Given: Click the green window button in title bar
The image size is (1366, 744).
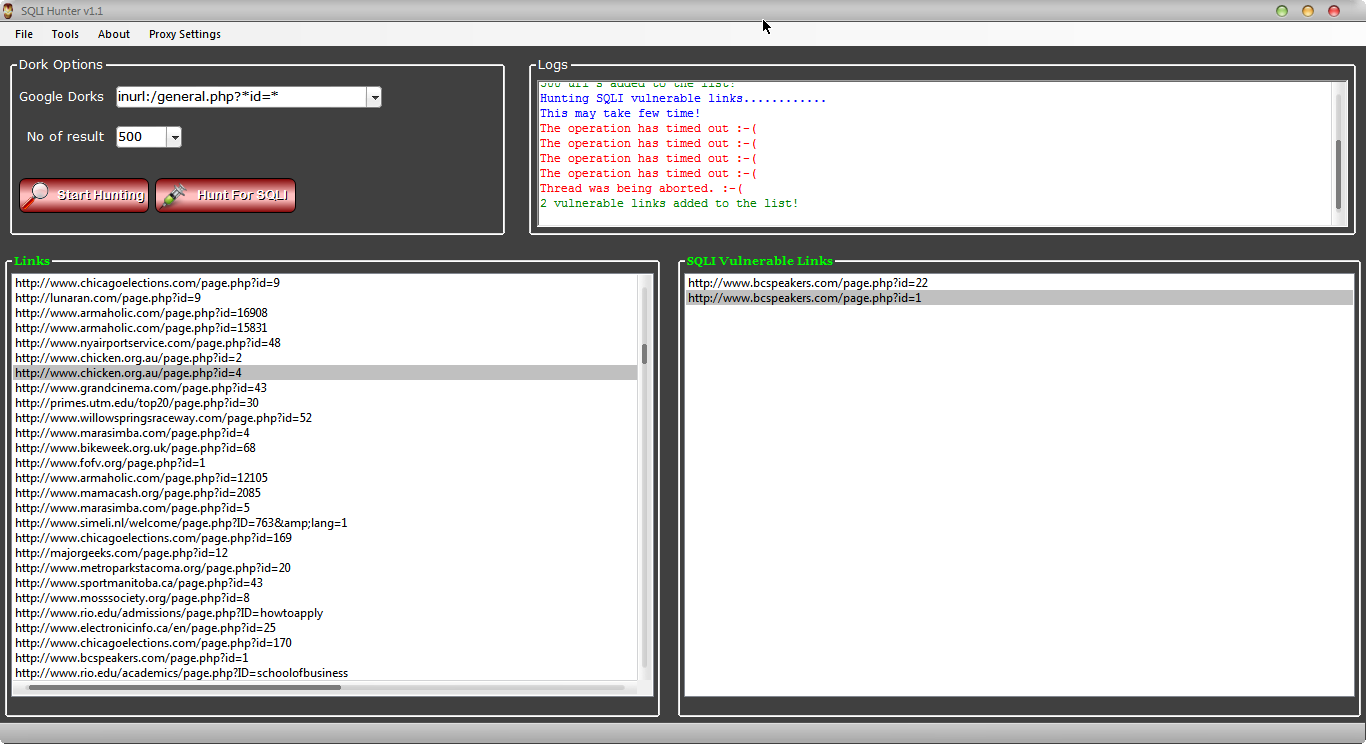Looking at the screenshot, I should (x=1282, y=11).
